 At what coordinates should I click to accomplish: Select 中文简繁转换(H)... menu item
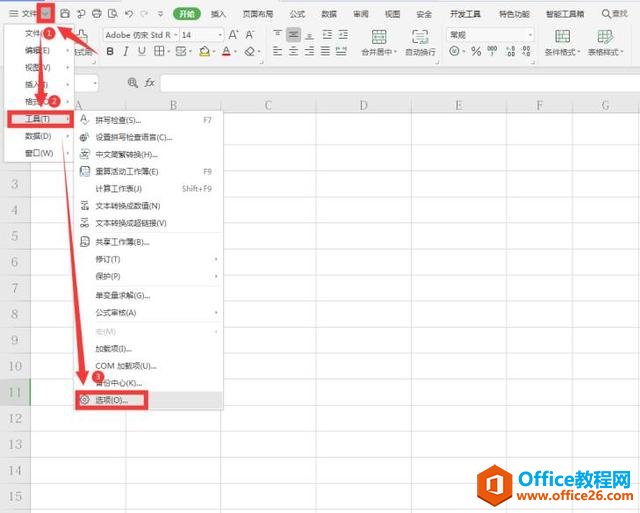(149, 154)
